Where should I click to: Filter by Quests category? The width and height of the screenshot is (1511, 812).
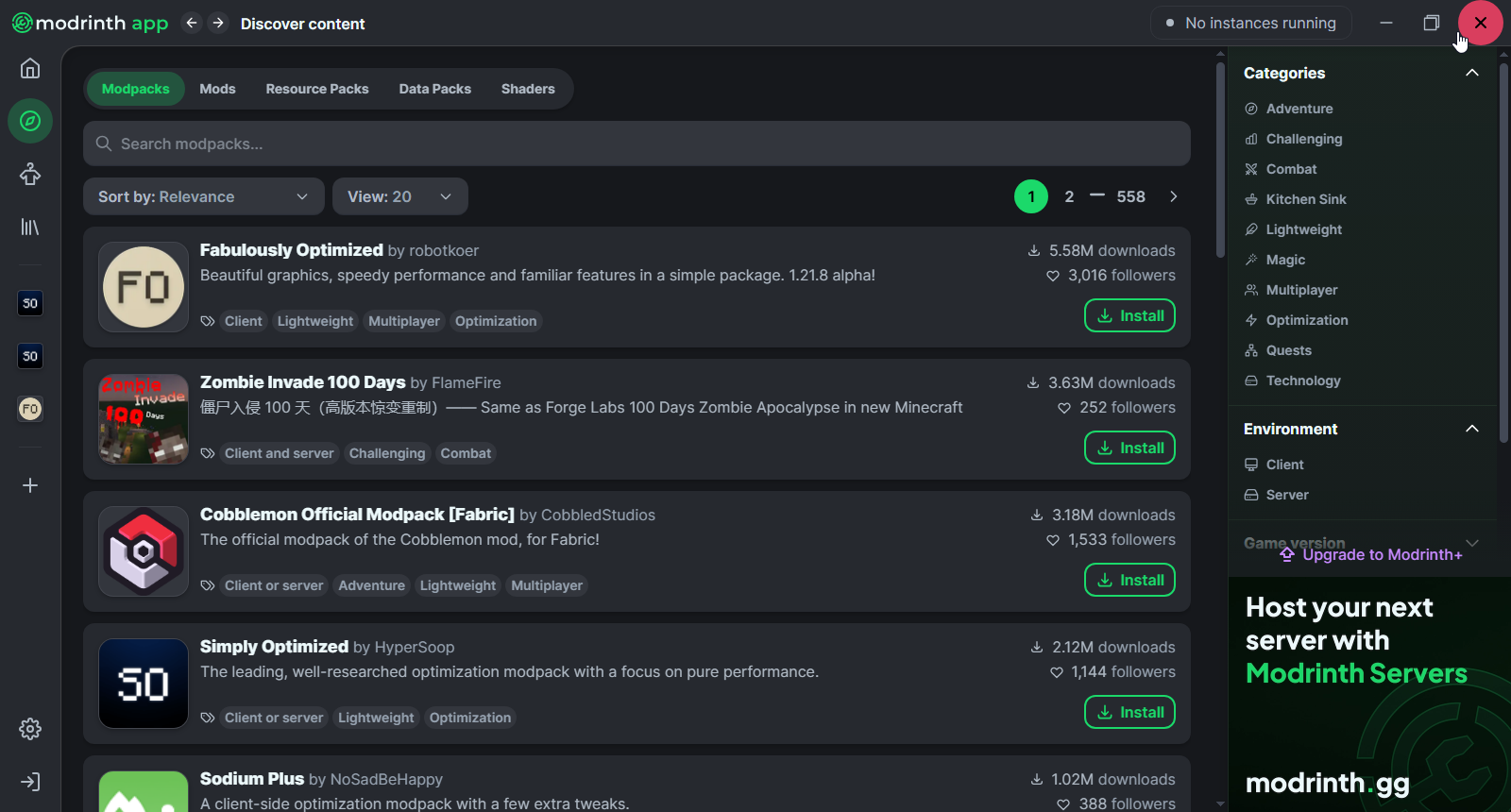1278,350
